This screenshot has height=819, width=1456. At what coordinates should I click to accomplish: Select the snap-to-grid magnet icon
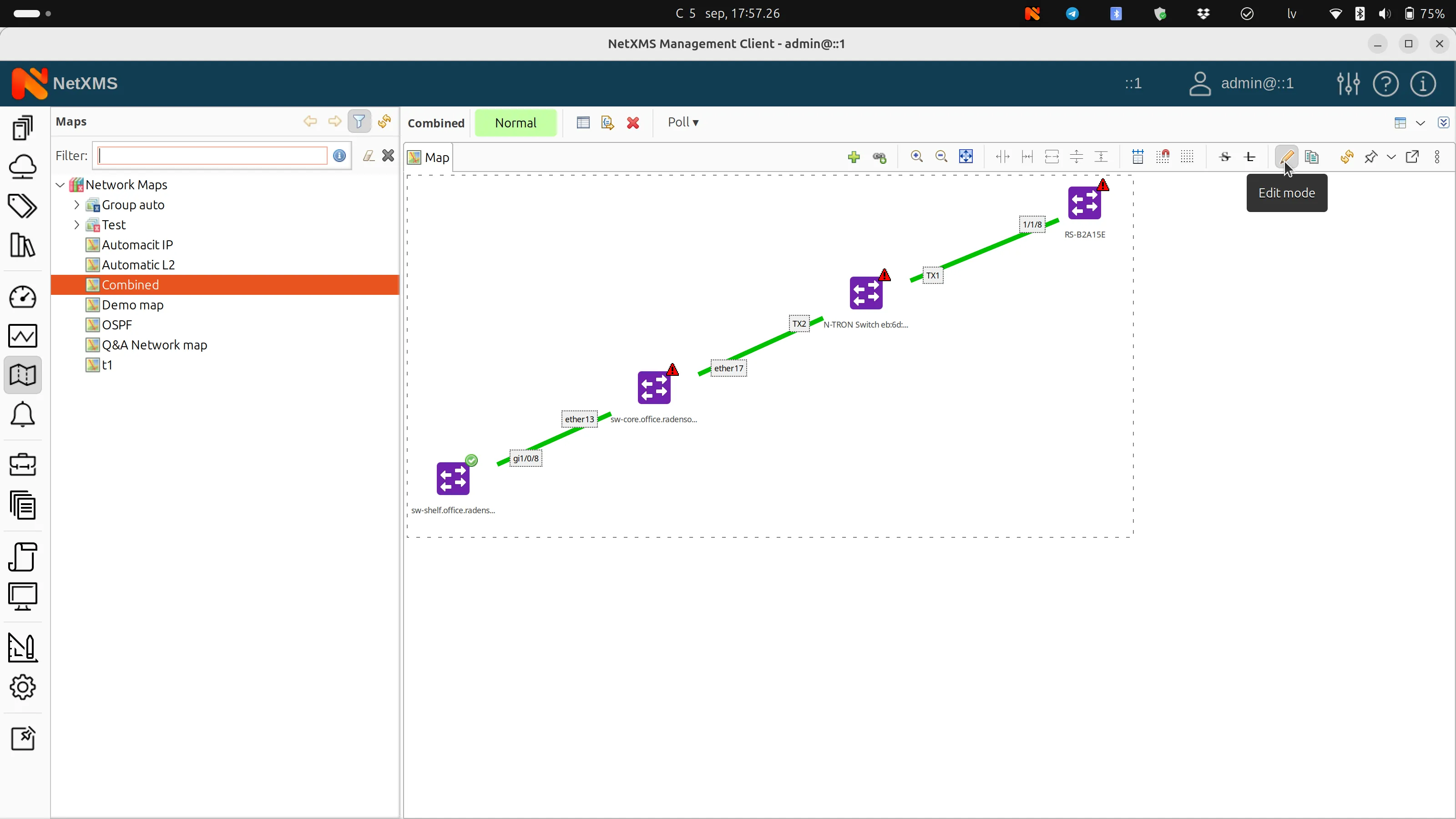coord(1163,157)
